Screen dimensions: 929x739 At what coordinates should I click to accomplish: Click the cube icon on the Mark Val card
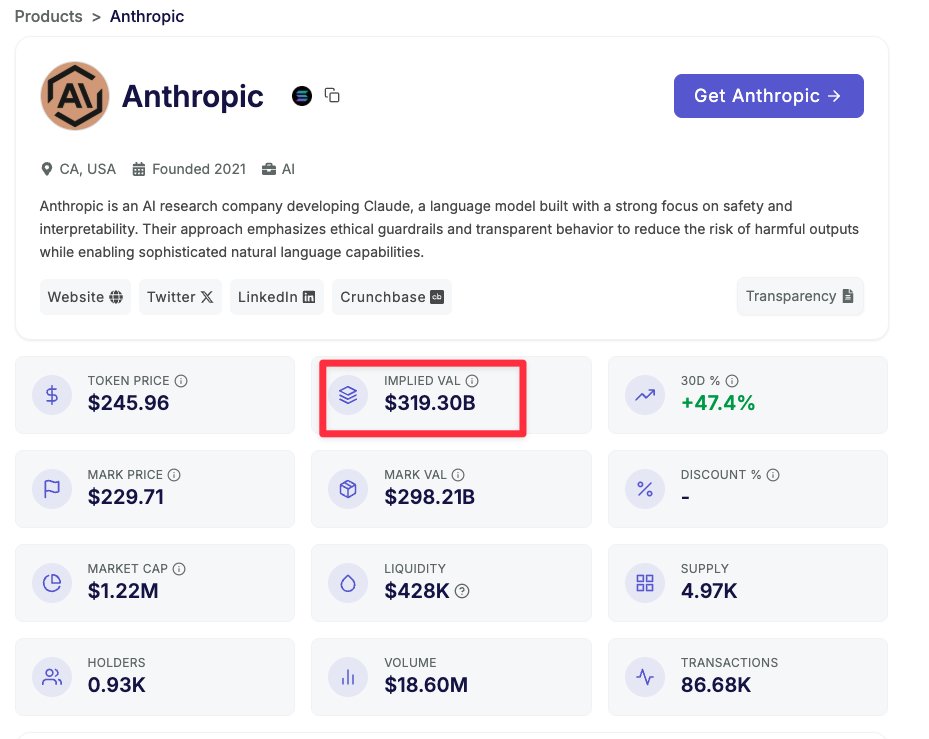pyautogui.click(x=348, y=488)
